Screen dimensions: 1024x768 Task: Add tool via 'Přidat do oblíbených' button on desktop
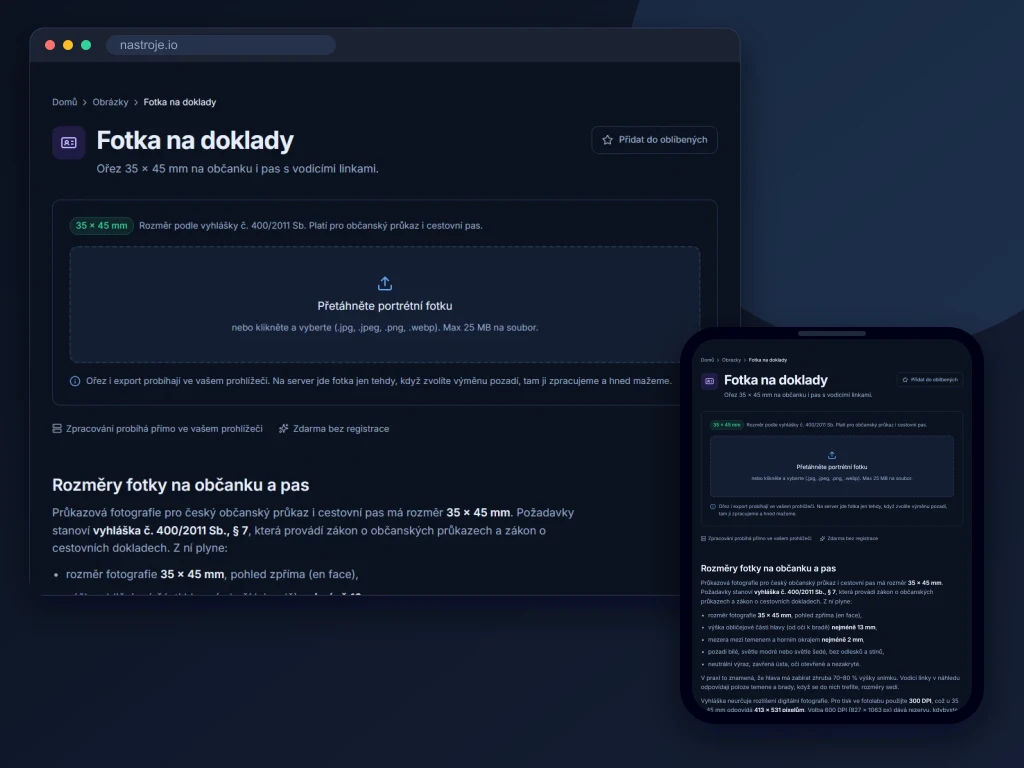(654, 140)
